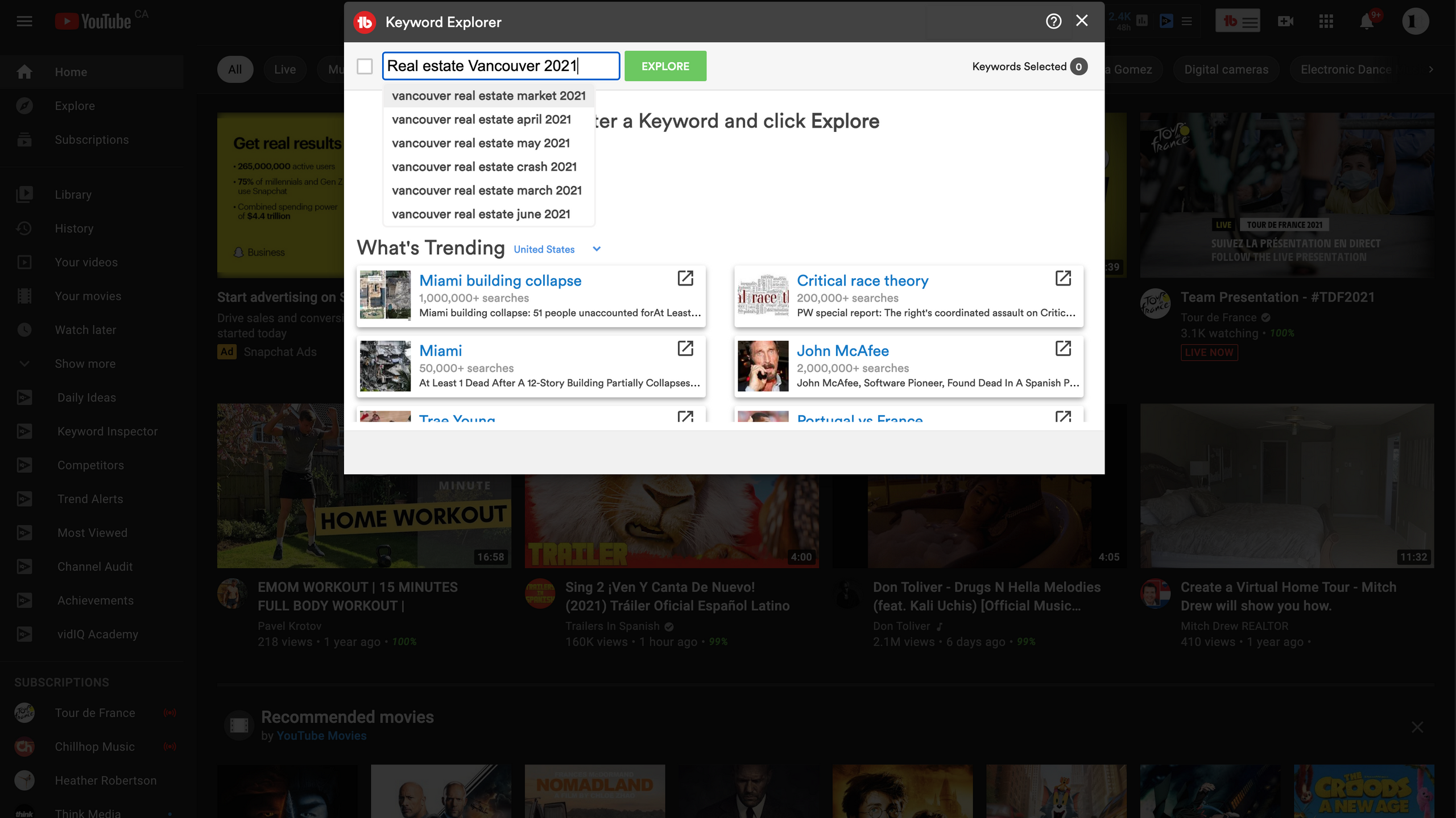The height and width of the screenshot is (818, 1456).
Task: Click external-link icon on Miami building collapse card
Action: pos(685,278)
